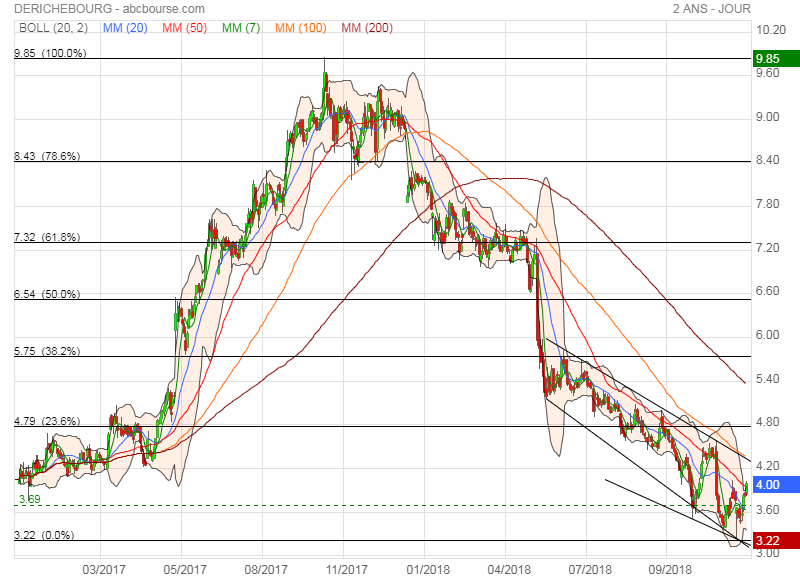Image resolution: width=800 pixels, height=580 pixels.
Task: Click the 7.80 price axis value
Action: (768, 204)
